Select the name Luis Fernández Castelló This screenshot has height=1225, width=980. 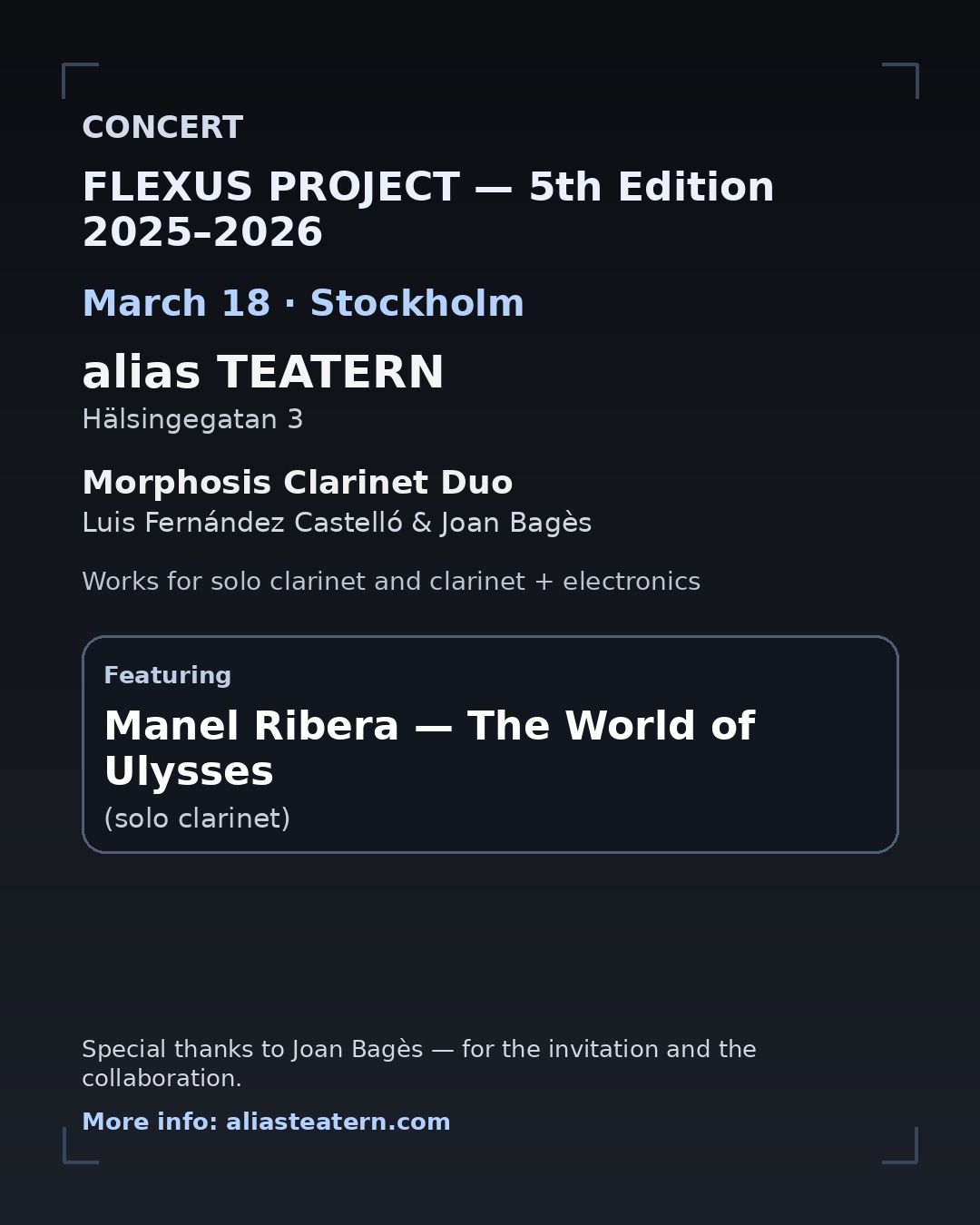(x=242, y=524)
